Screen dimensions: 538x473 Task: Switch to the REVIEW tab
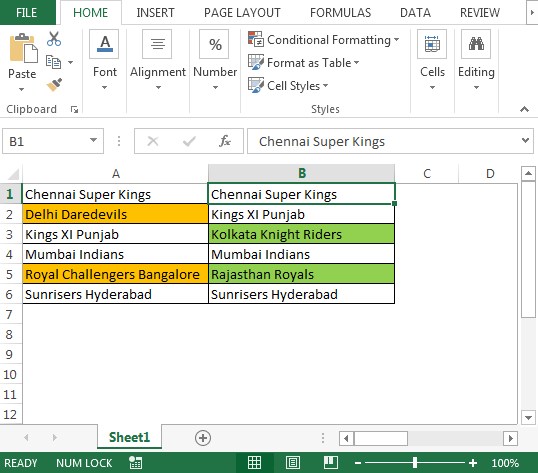tap(480, 13)
